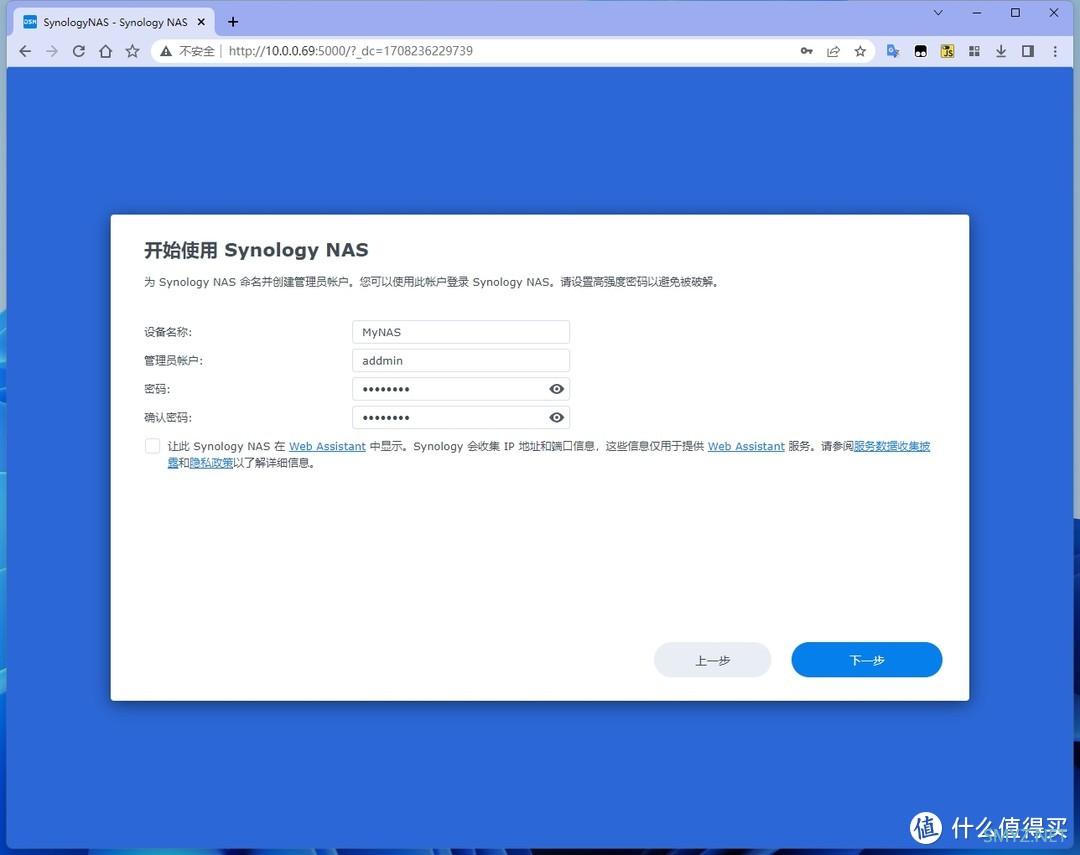Click the 下一步 next step button
Image resolution: width=1080 pixels, height=855 pixels.
pos(866,660)
